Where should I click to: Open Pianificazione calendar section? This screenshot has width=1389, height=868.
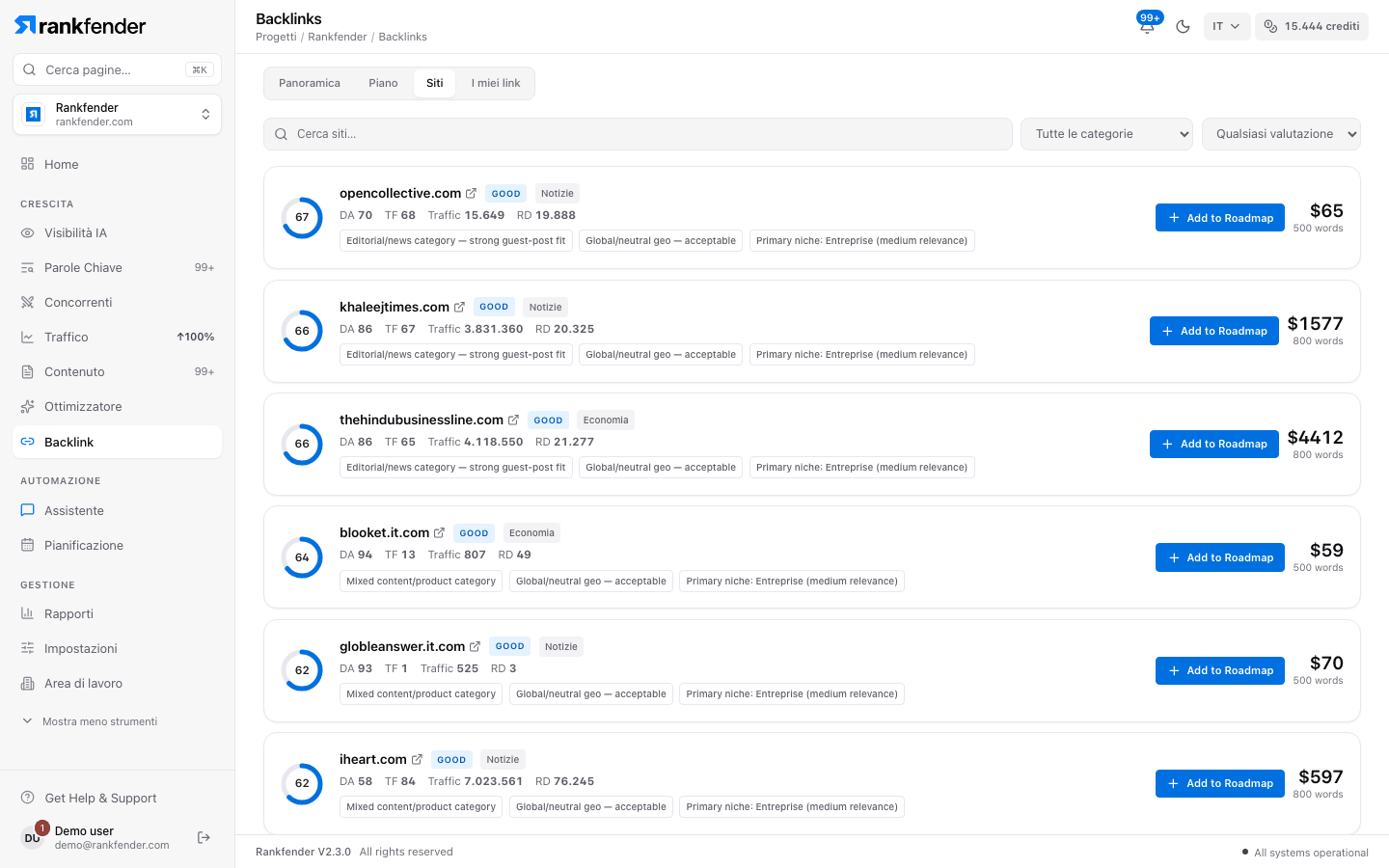pos(117,545)
